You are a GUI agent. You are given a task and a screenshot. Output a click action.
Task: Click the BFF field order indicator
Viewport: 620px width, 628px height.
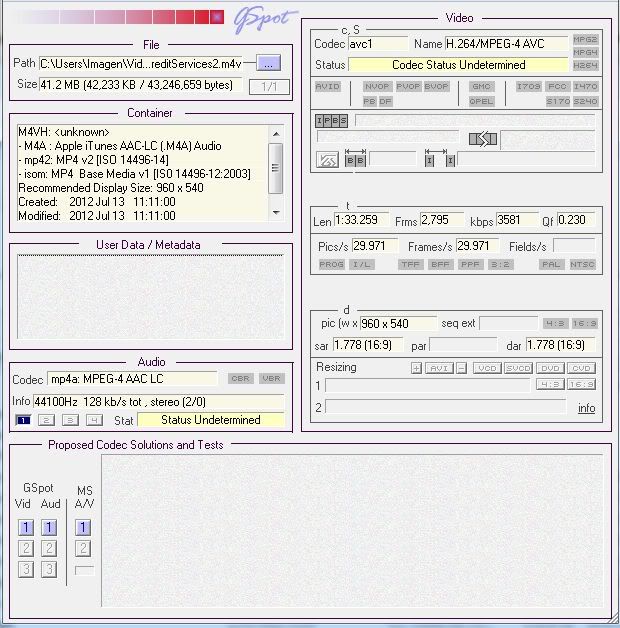[x=441, y=264]
